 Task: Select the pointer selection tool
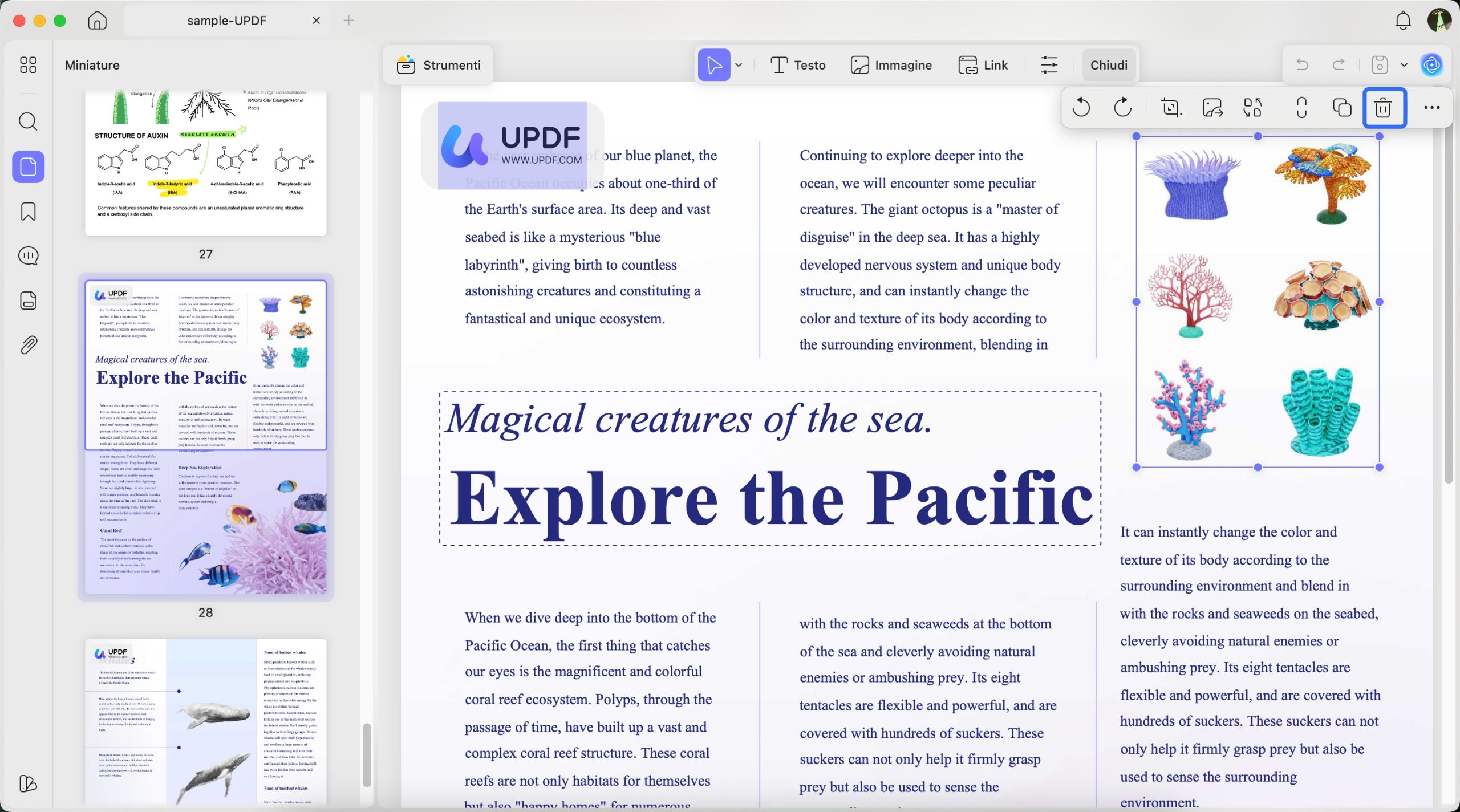(714, 65)
